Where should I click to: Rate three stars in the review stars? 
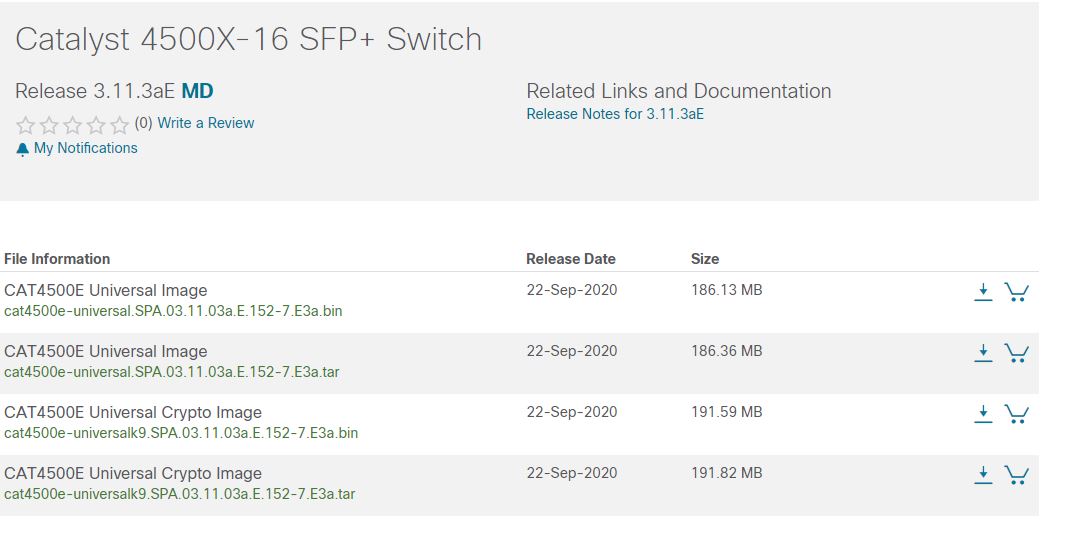tap(73, 125)
